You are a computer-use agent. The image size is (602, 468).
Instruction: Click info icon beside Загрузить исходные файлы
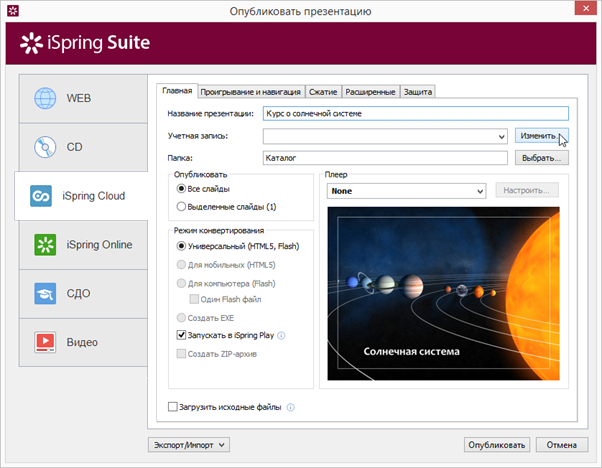[x=291, y=407]
